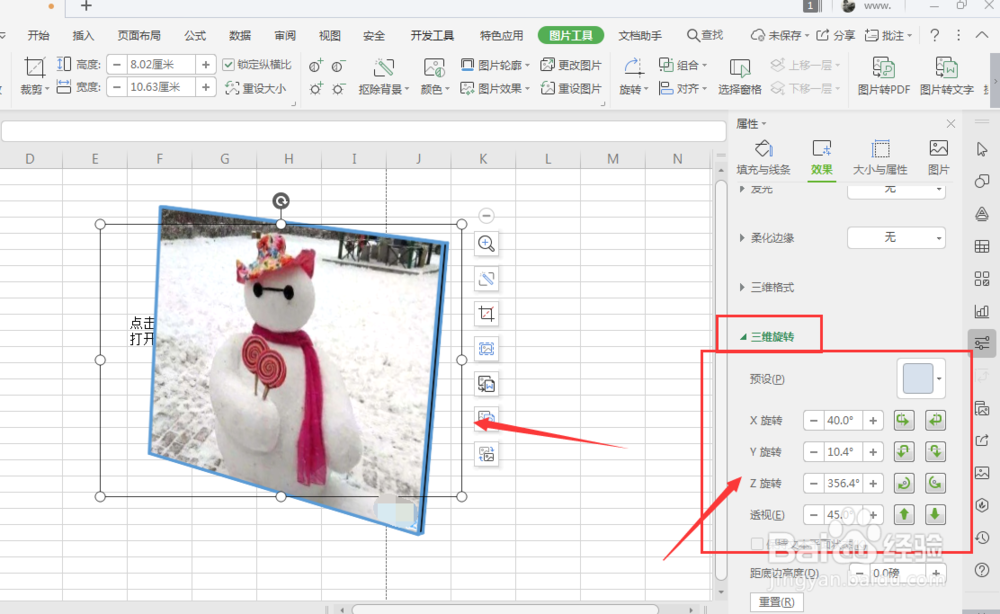
Task: Click the 上移一层 bring forward icon
Action: tap(777, 64)
